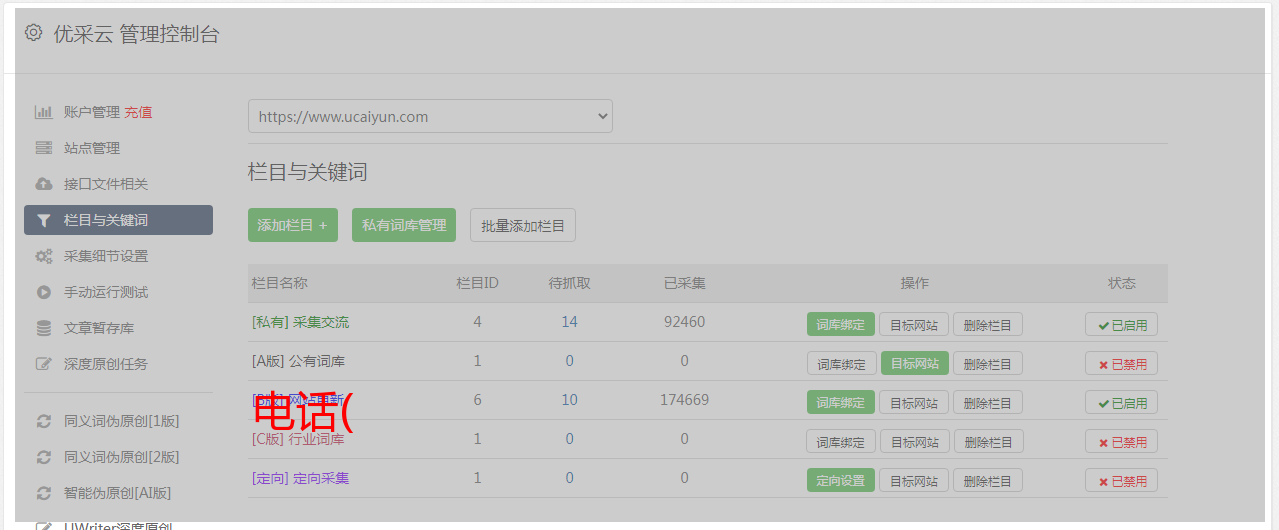Click refresh icon next to 智能伪原创[AI版]
Viewport: 1279px width, 530px height.
pyautogui.click(x=44, y=493)
